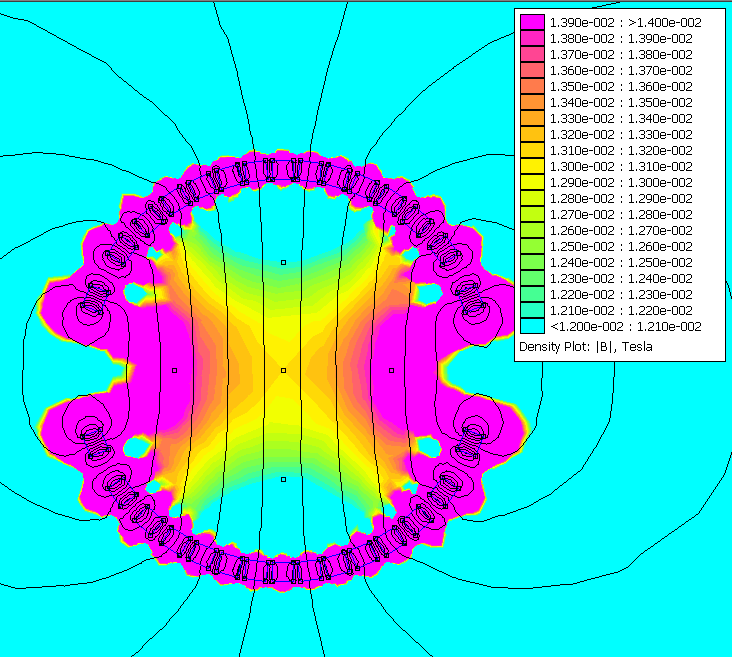
Task: Click the large upper-right coil winding
Action: click(x=473, y=300)
